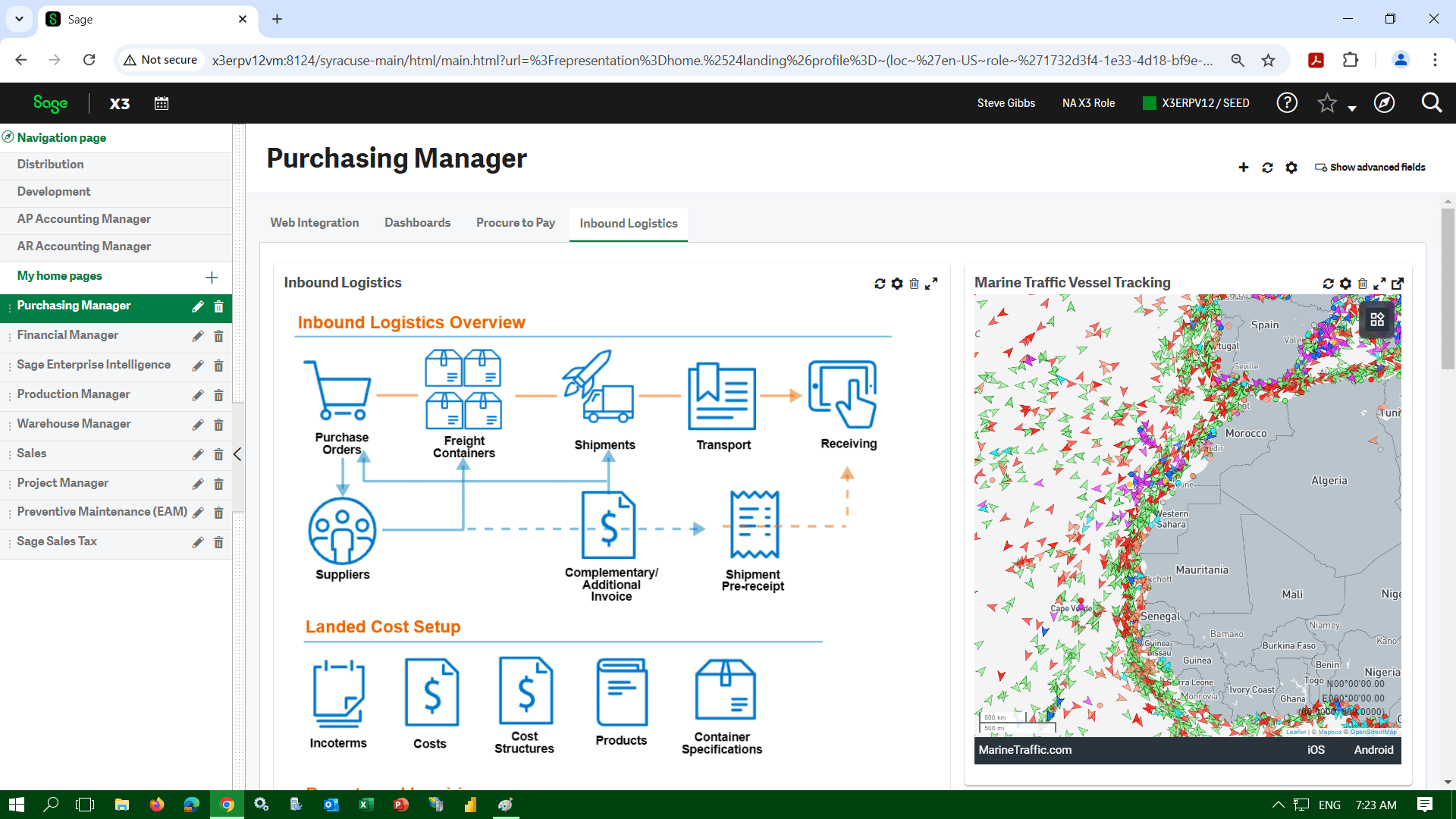Viewport: 1456px width, 819px height.
Task: Edit the Financial Manager home page
Action: (x=198, y=336)
